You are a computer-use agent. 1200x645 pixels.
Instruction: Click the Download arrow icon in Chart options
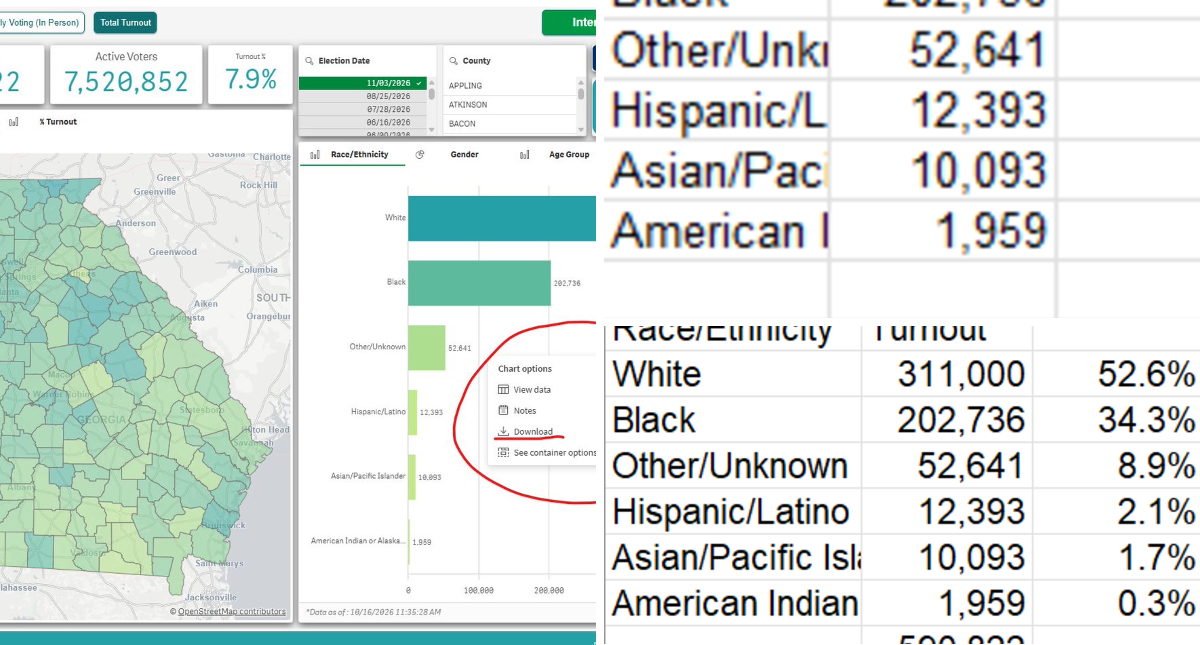pyautogui.click(x=504, y=432)
